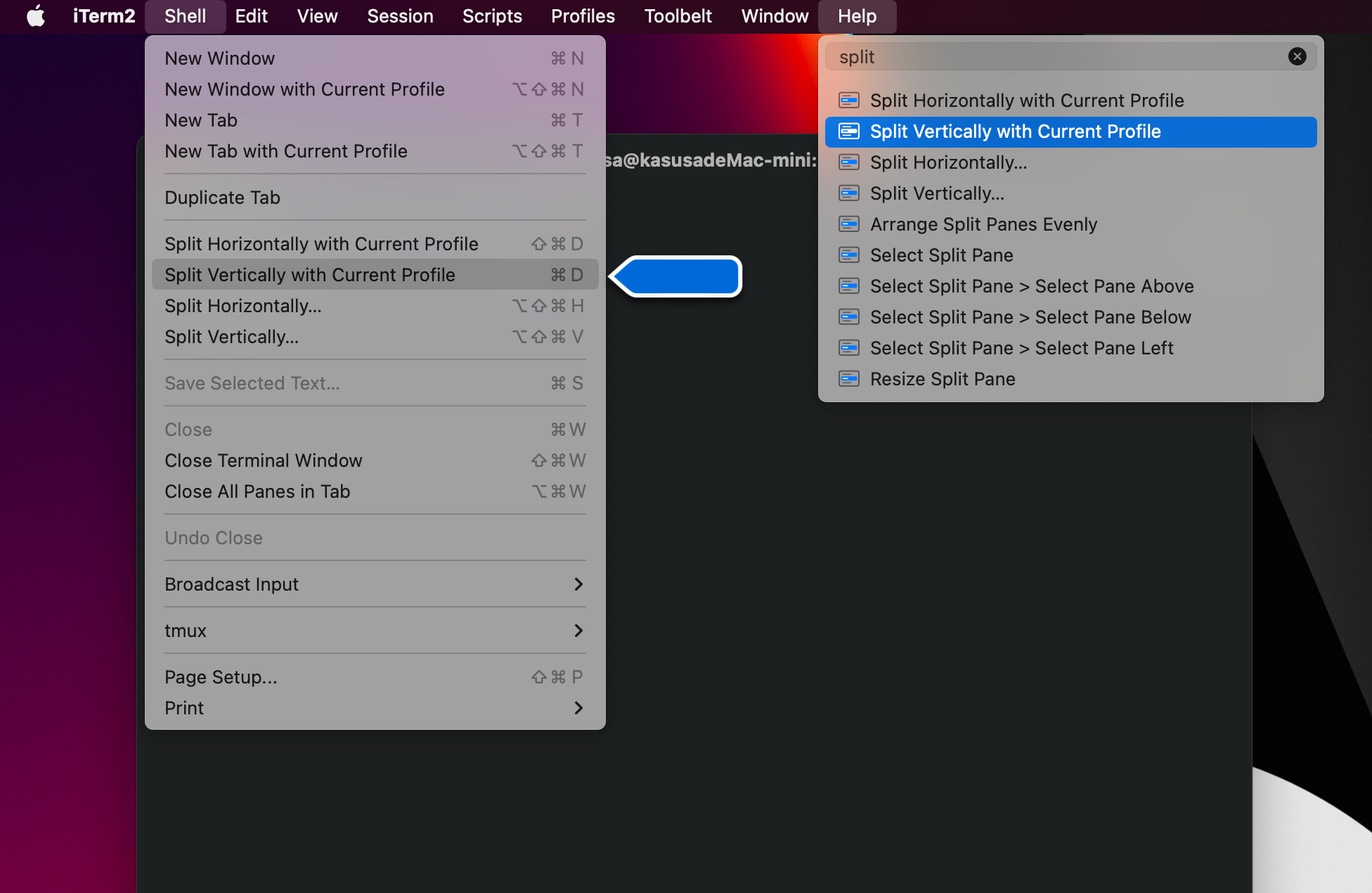Click icon beside Split Horizontally with Current Profile result
This screenshot has height=893, width=1372.
tap(849, 101)
